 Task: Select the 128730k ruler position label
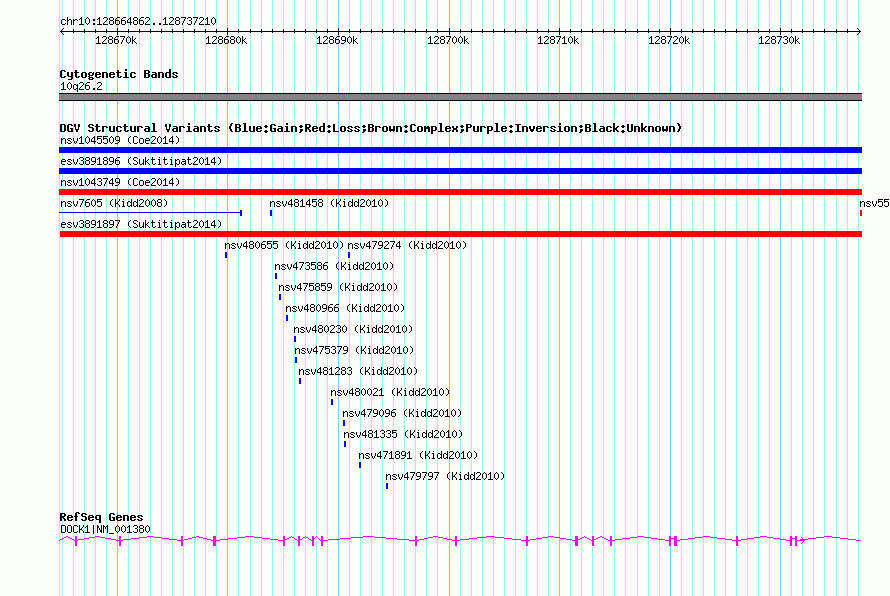click(x=778, y=40)
